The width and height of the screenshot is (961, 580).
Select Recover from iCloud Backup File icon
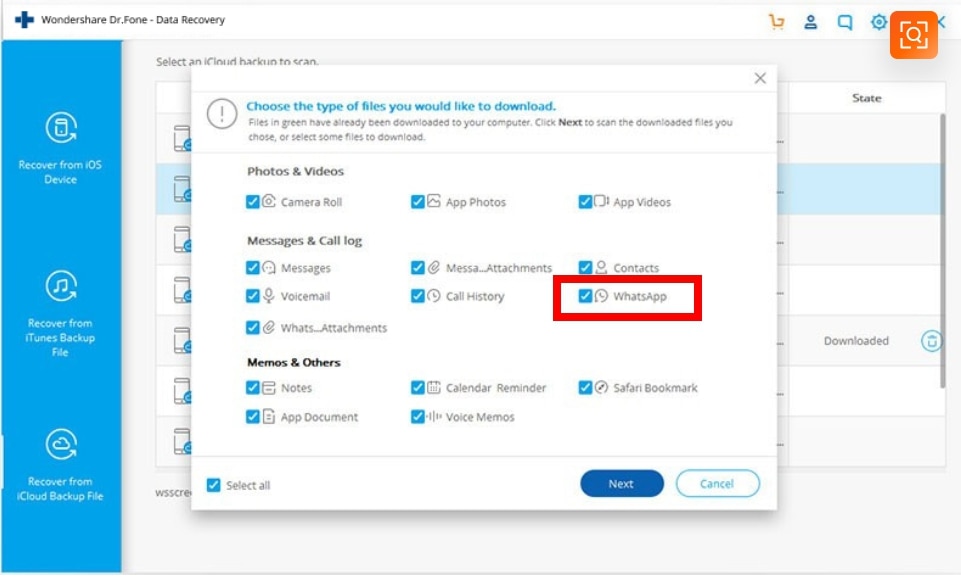[x=61, y=444]
